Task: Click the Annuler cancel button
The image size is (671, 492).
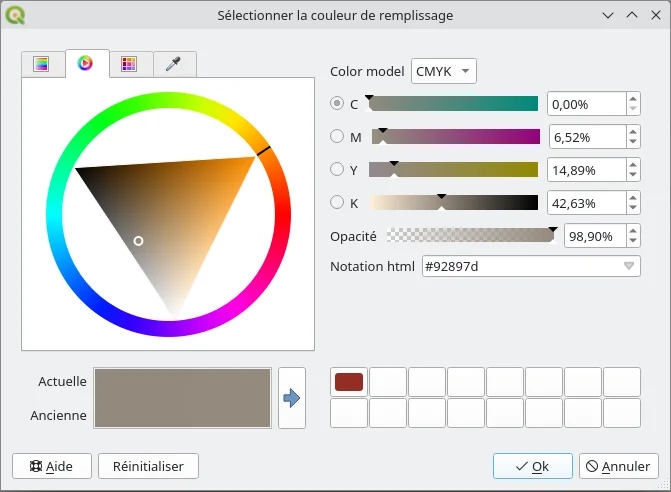Action: coord(620,466)
